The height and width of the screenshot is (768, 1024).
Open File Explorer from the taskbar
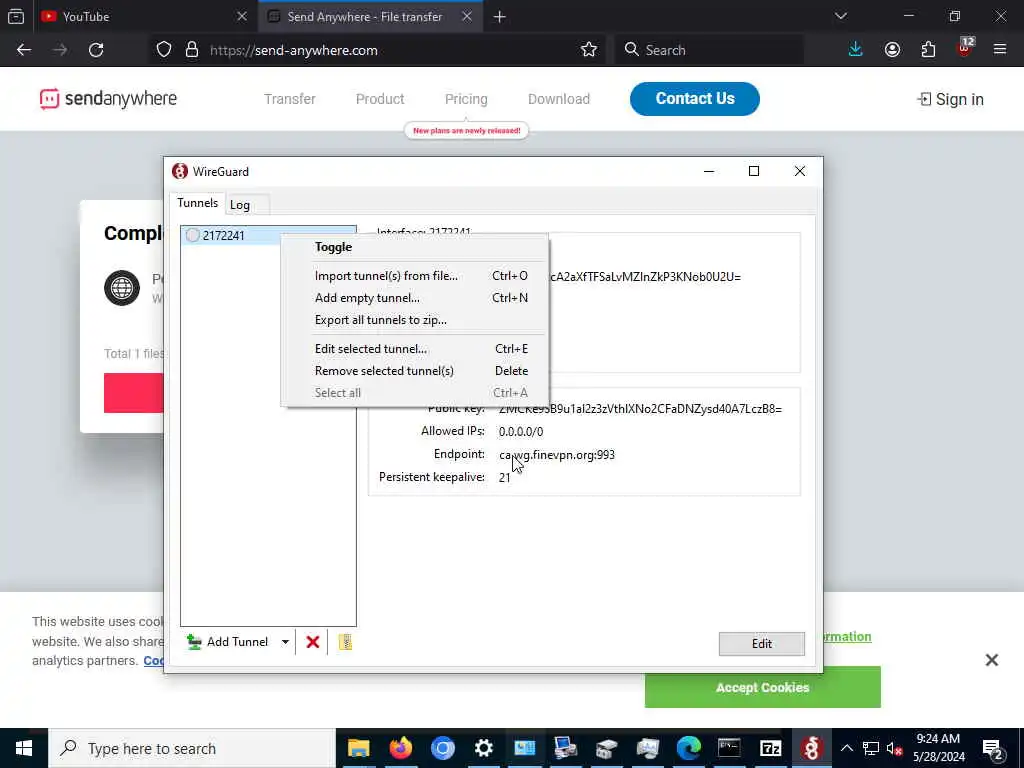pos(359,748)
